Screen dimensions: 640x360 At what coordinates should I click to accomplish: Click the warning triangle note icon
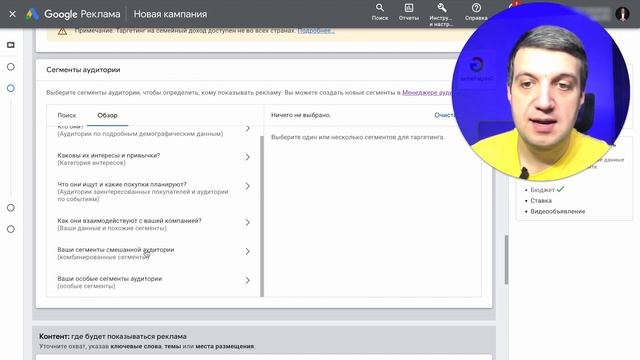point(62,31)
